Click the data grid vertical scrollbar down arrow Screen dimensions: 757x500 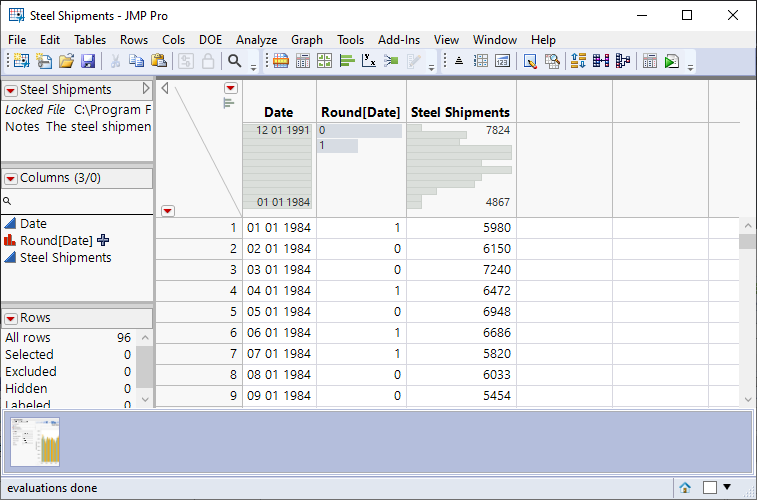748,399
